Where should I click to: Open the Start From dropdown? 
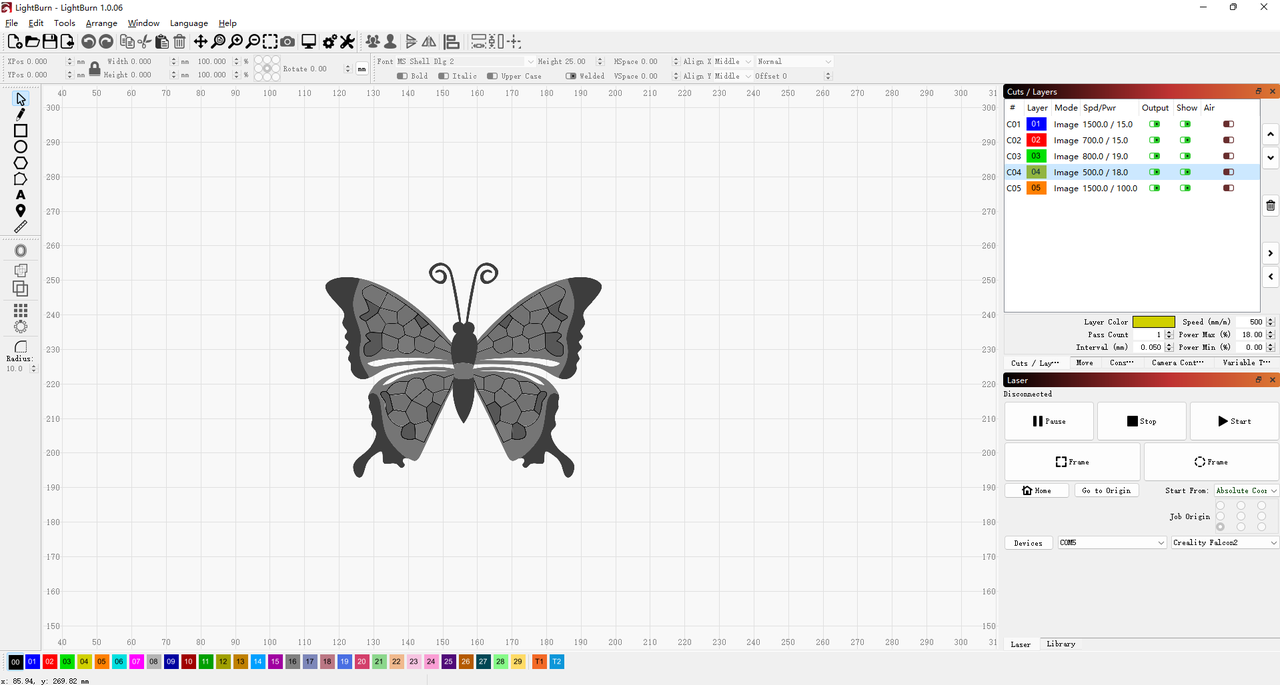pos(1246,490)
